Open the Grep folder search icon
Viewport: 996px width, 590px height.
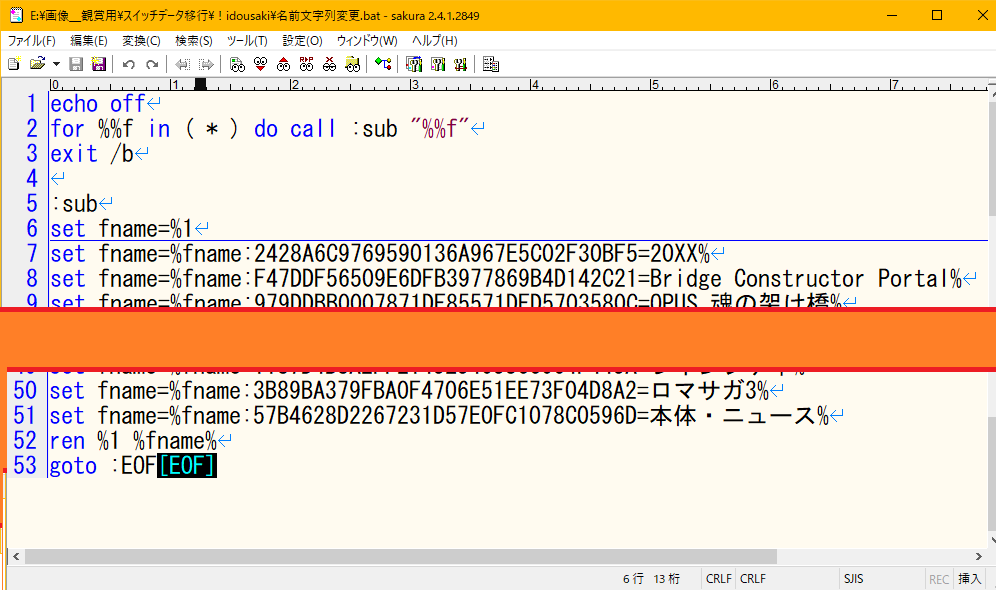click(353, 64)
